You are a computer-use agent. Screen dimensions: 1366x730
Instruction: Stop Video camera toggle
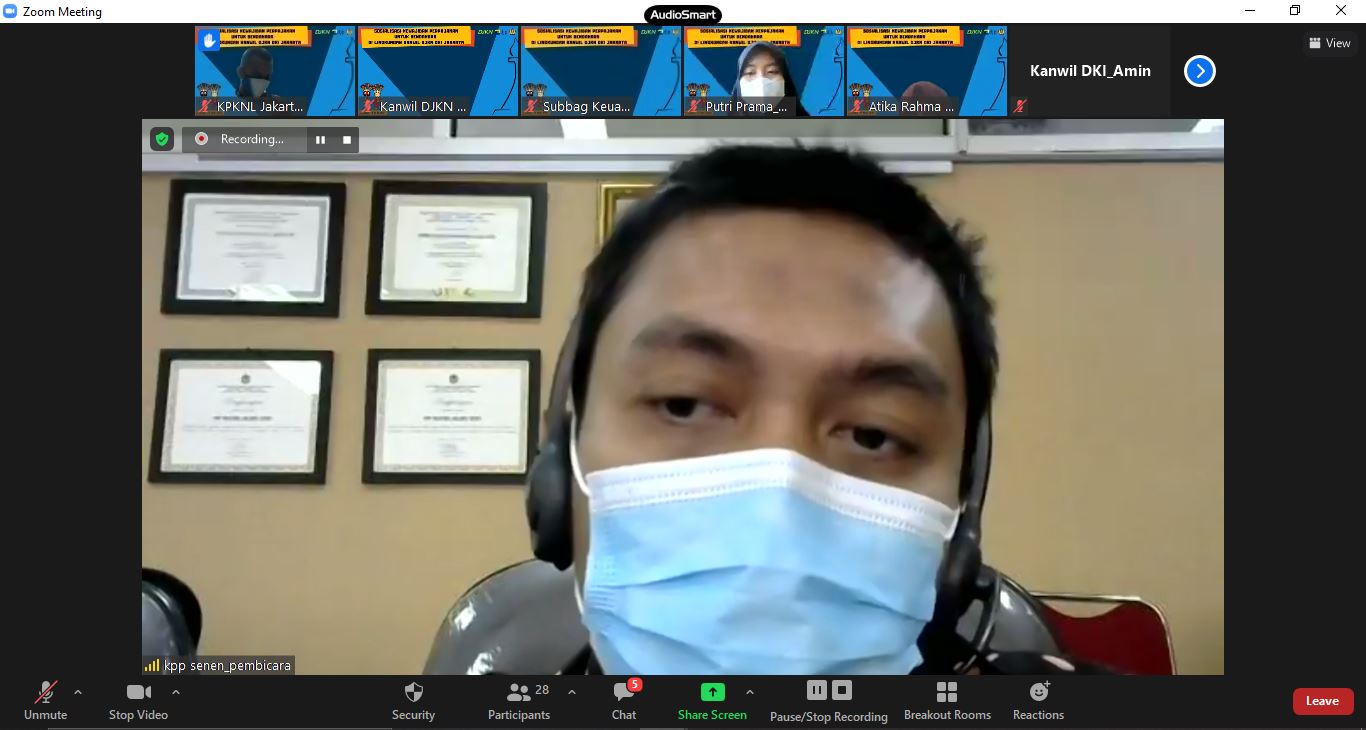[x=138, y=700]
